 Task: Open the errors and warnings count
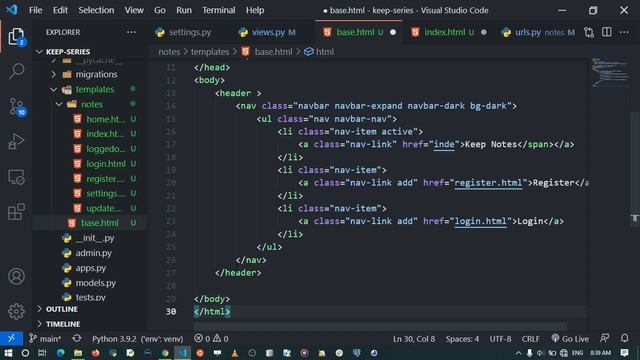pos(211,338)
